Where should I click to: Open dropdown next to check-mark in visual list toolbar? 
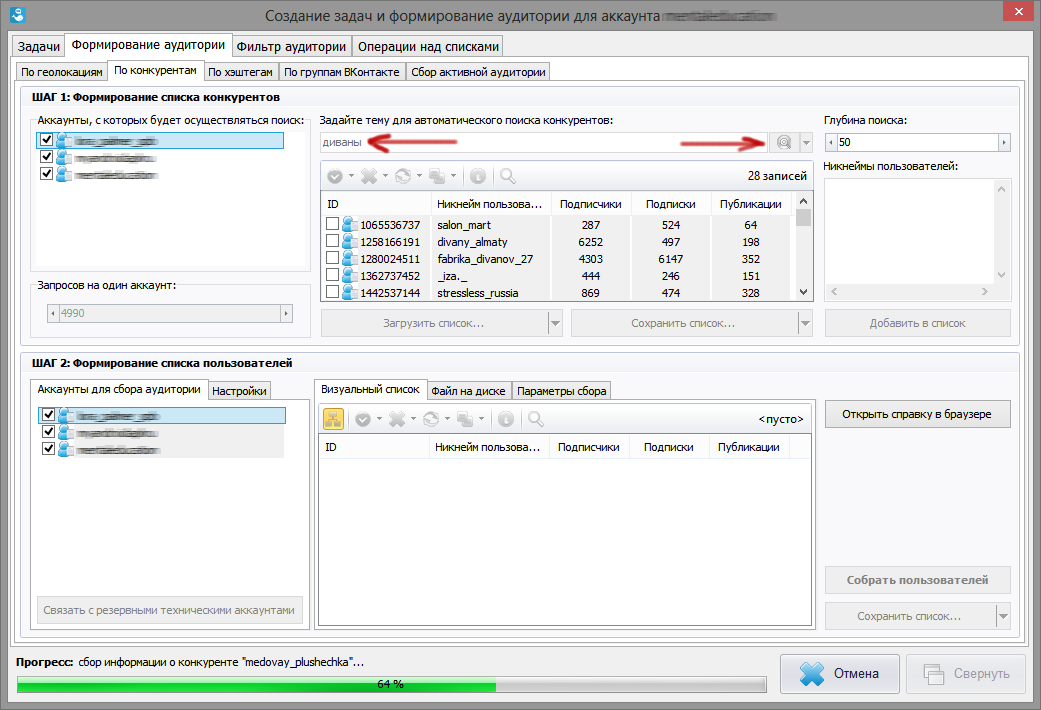point(379,419)
